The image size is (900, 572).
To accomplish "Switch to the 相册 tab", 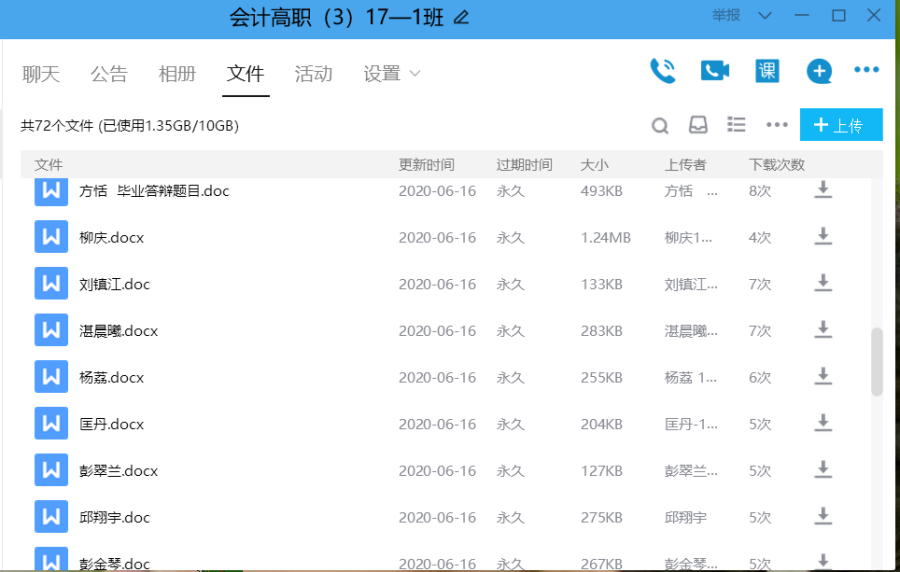I will click(x=177, y=73).
